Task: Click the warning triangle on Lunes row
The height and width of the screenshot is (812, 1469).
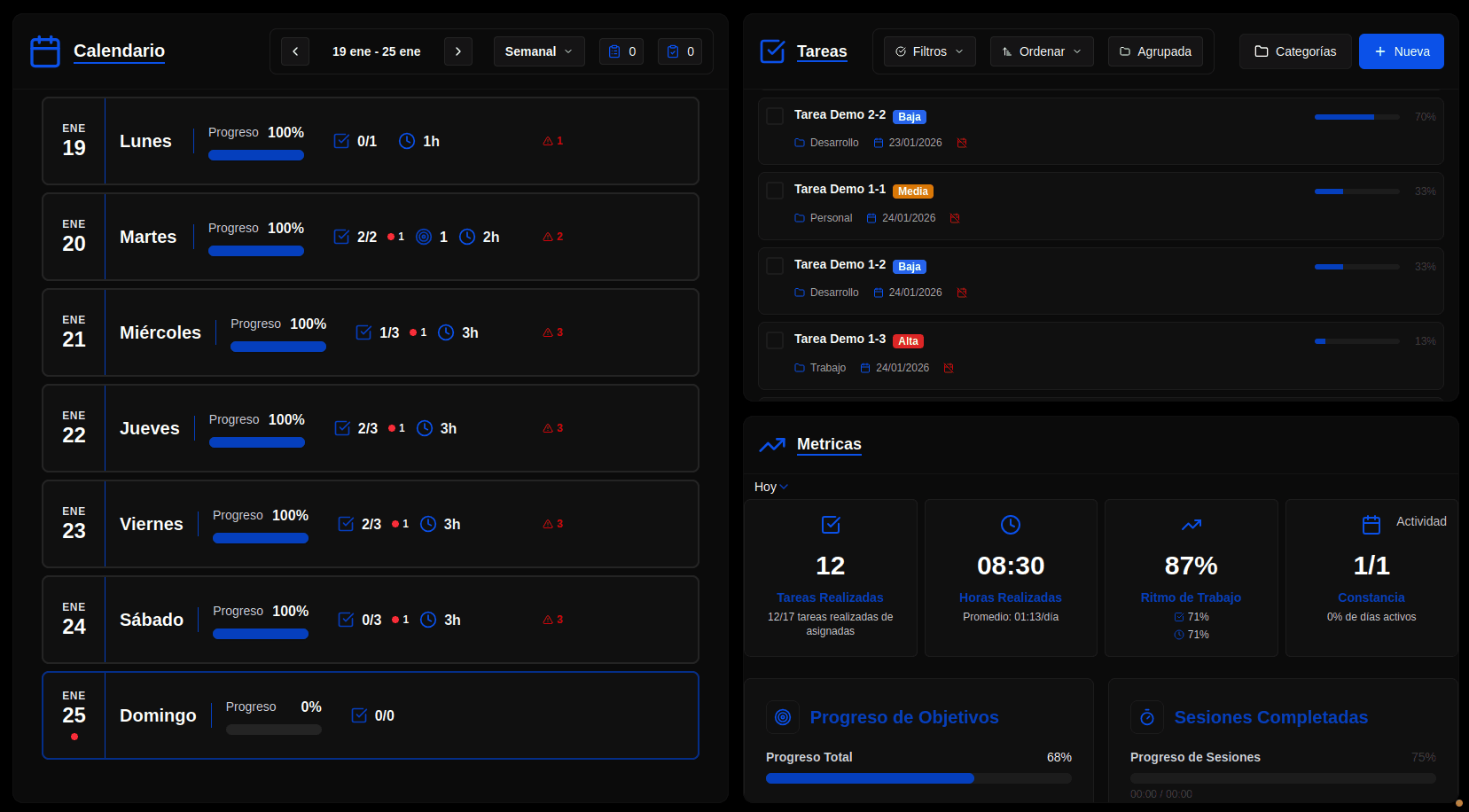Action: pos(549,141)
